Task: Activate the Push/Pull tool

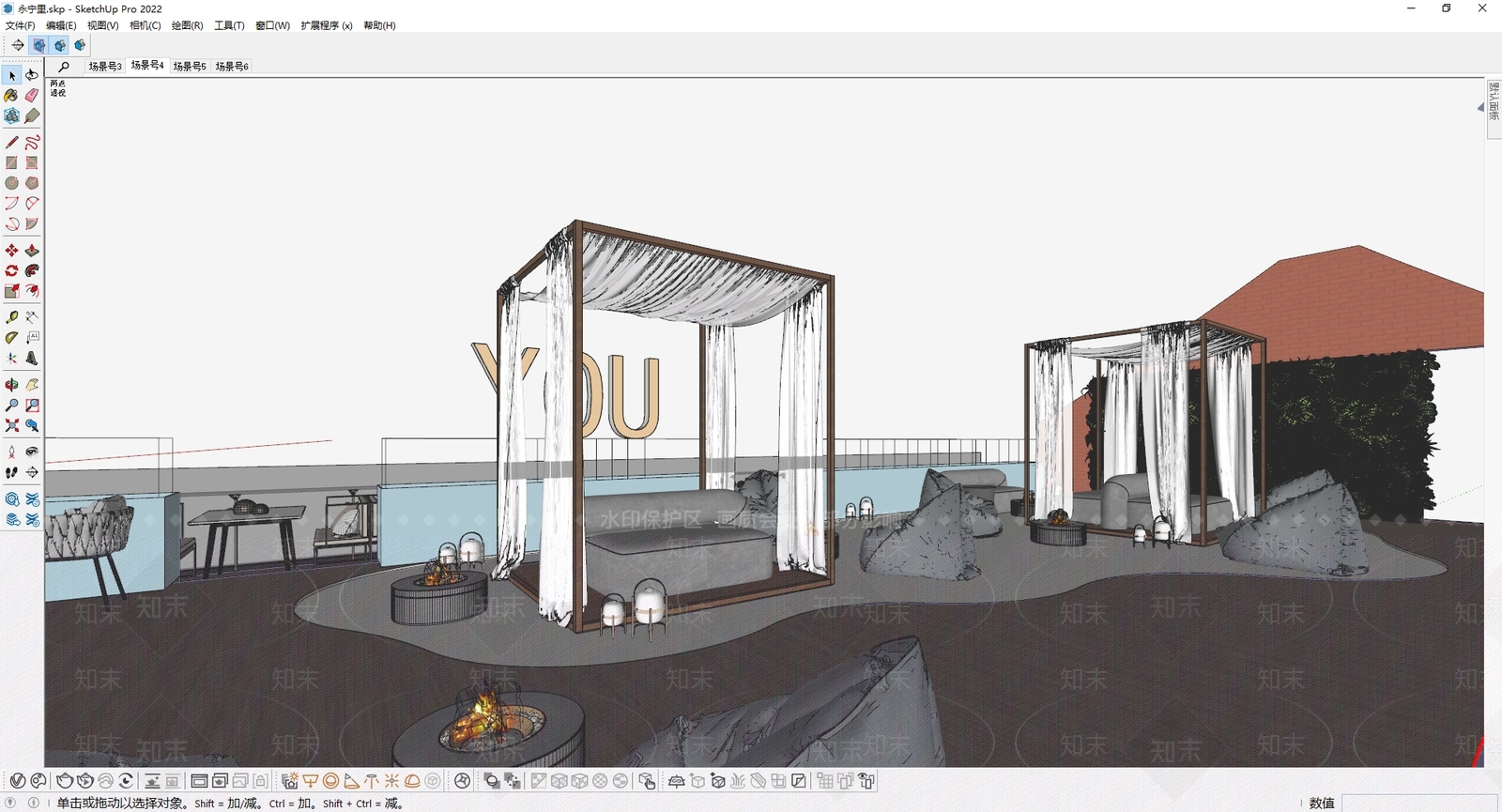Action: (x=32, y=251)
